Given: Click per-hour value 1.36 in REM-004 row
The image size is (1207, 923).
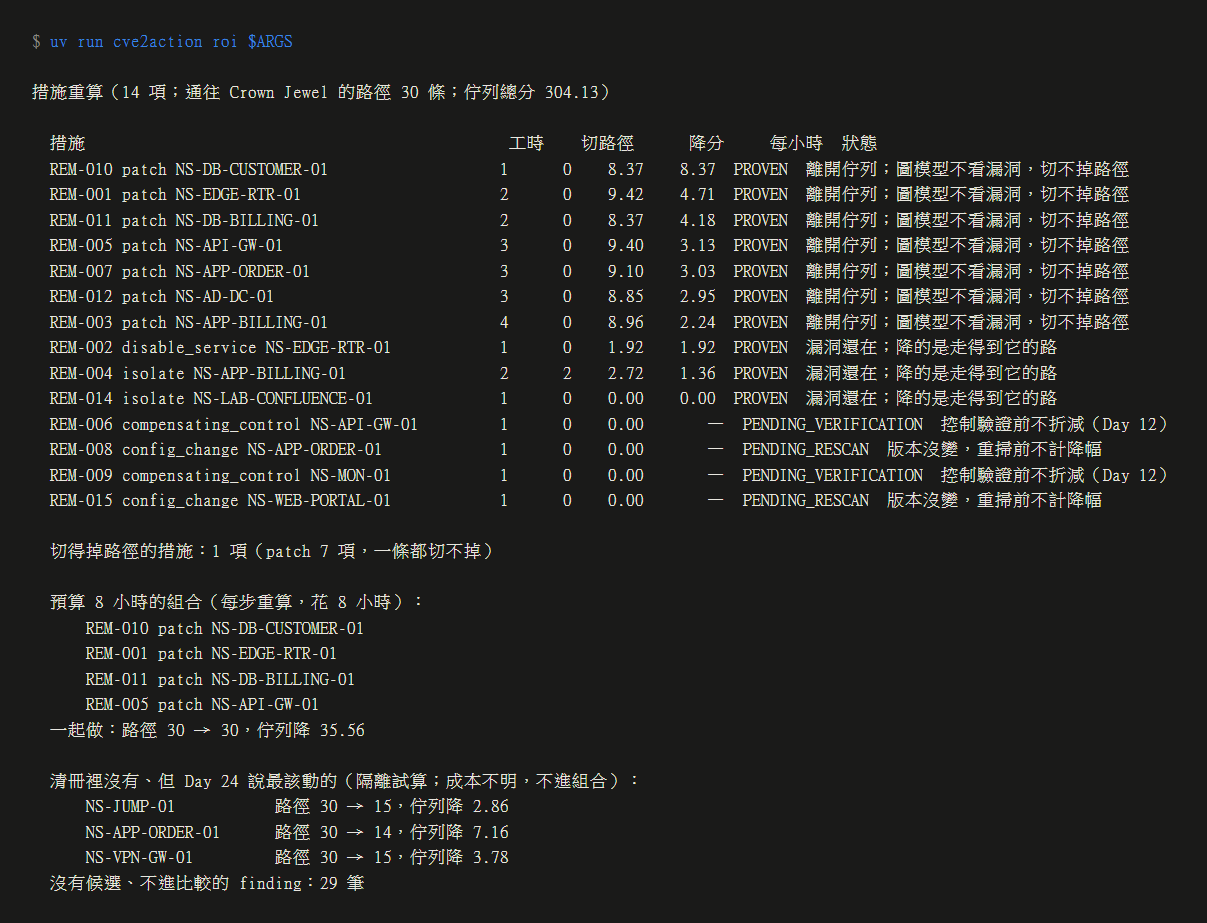Looking at the screenshot, I should [698, 374].
